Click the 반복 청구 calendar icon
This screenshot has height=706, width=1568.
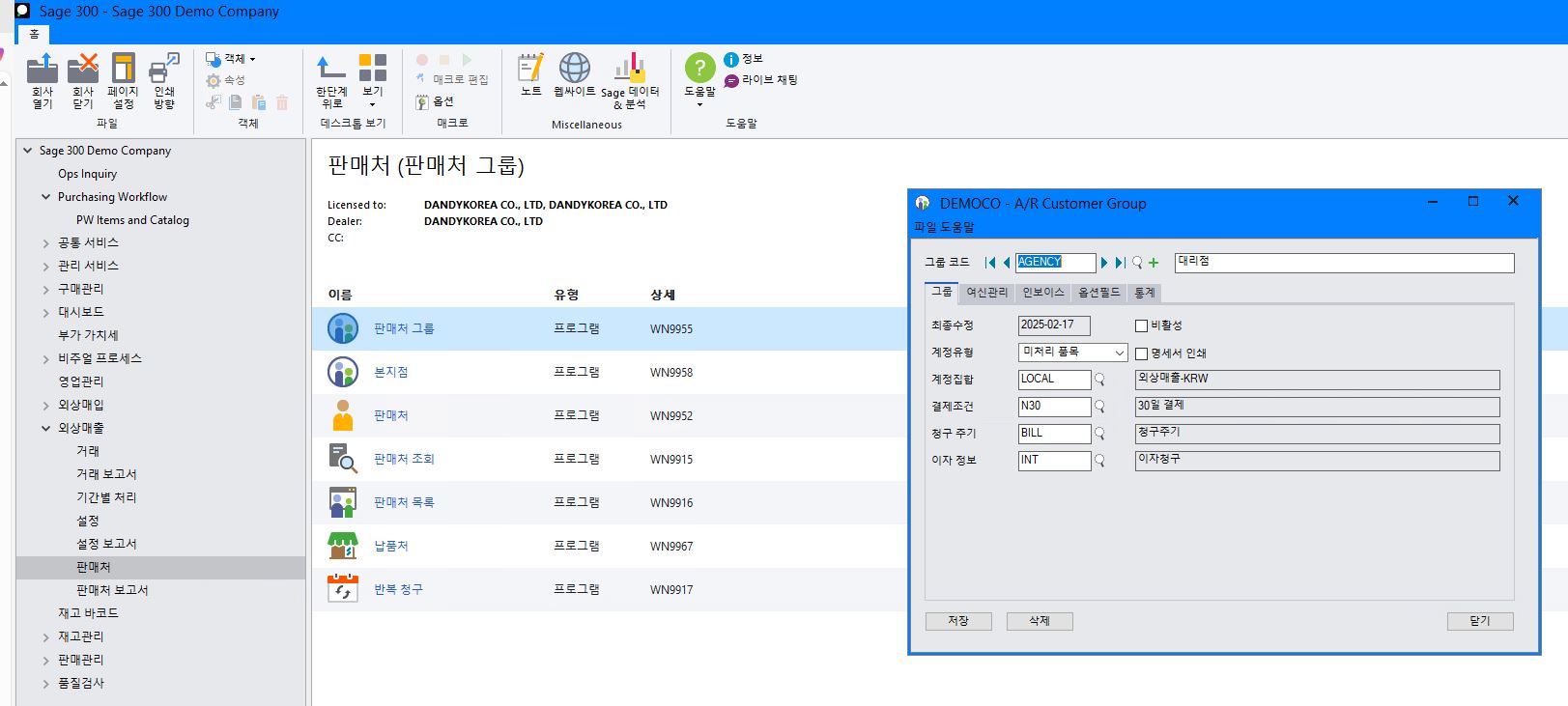(343, 588)
